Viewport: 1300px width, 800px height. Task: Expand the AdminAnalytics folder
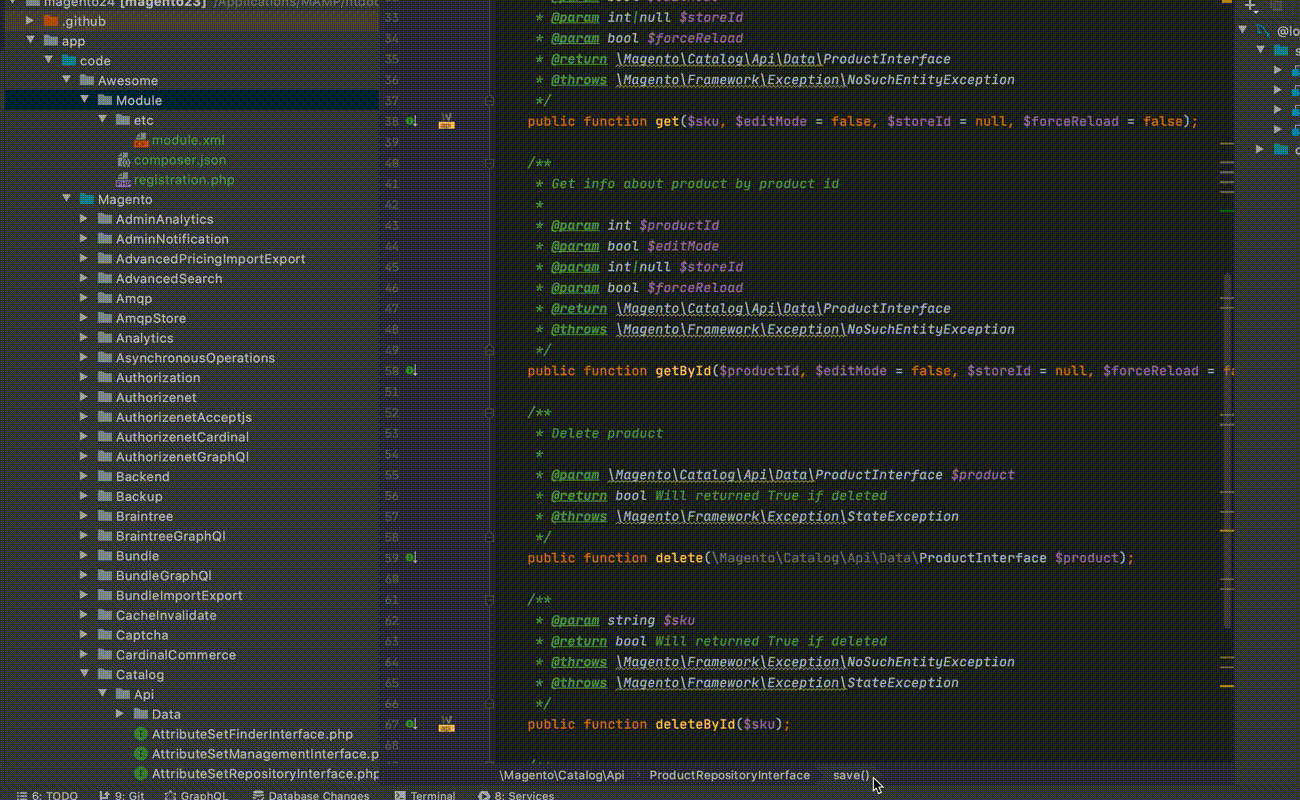point(85,219)
